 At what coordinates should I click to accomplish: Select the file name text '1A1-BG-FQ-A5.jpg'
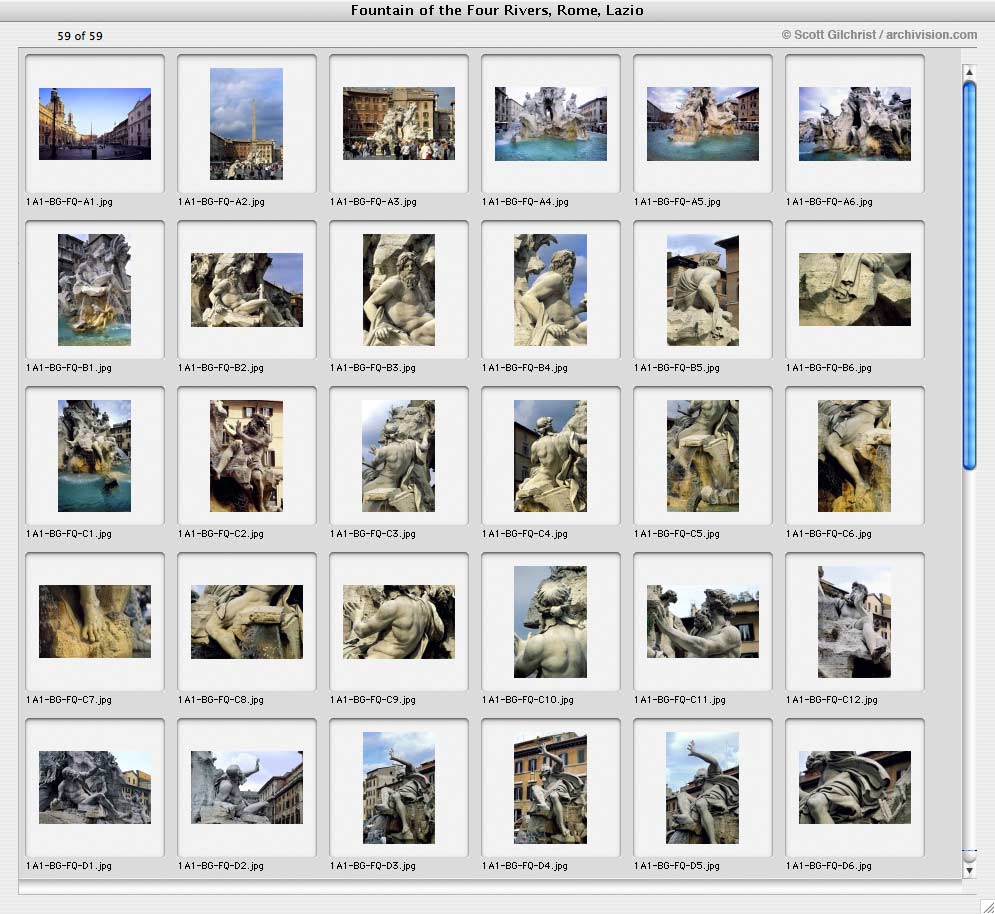(677, 202)
